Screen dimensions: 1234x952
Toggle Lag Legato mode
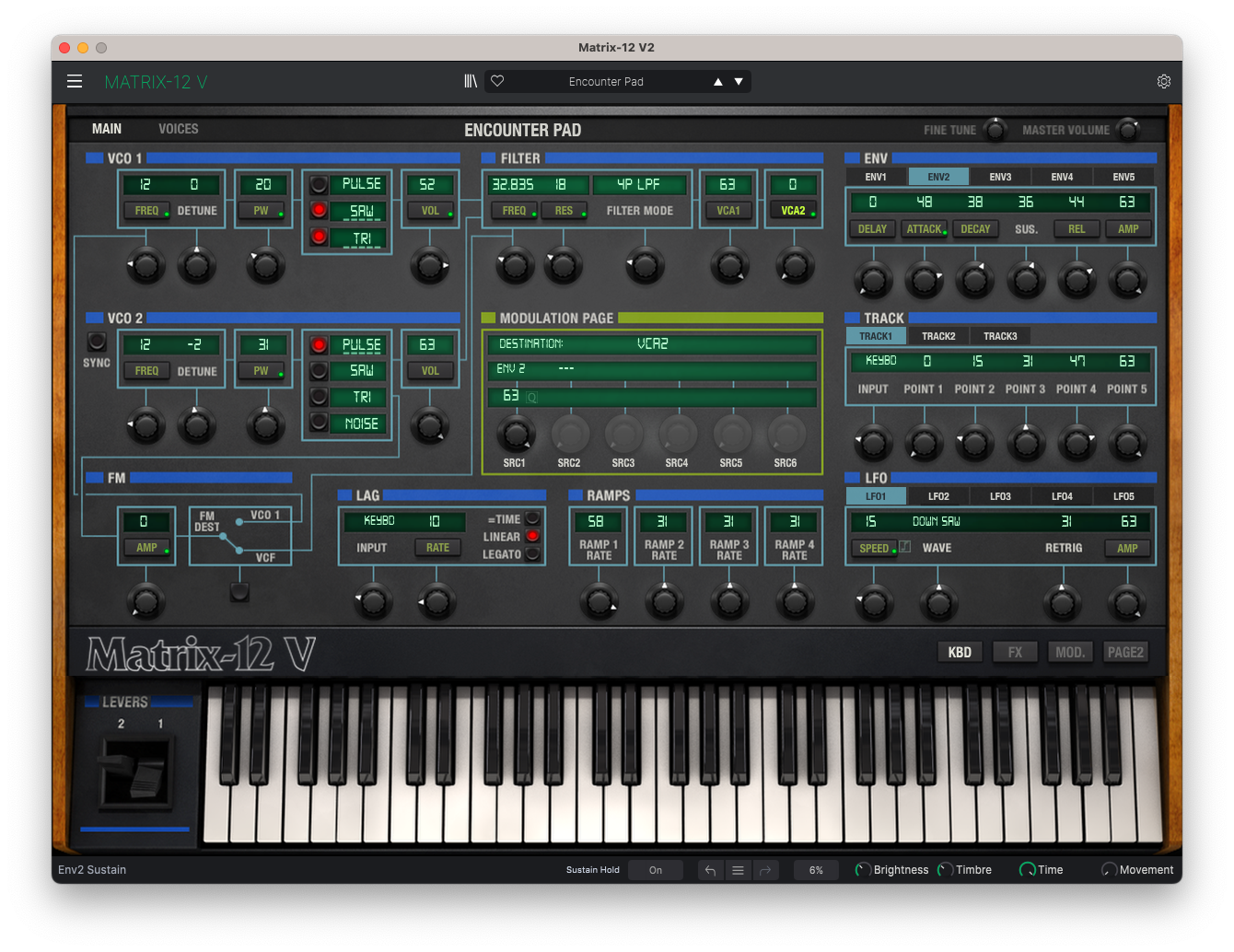click(x=532, y=554)
